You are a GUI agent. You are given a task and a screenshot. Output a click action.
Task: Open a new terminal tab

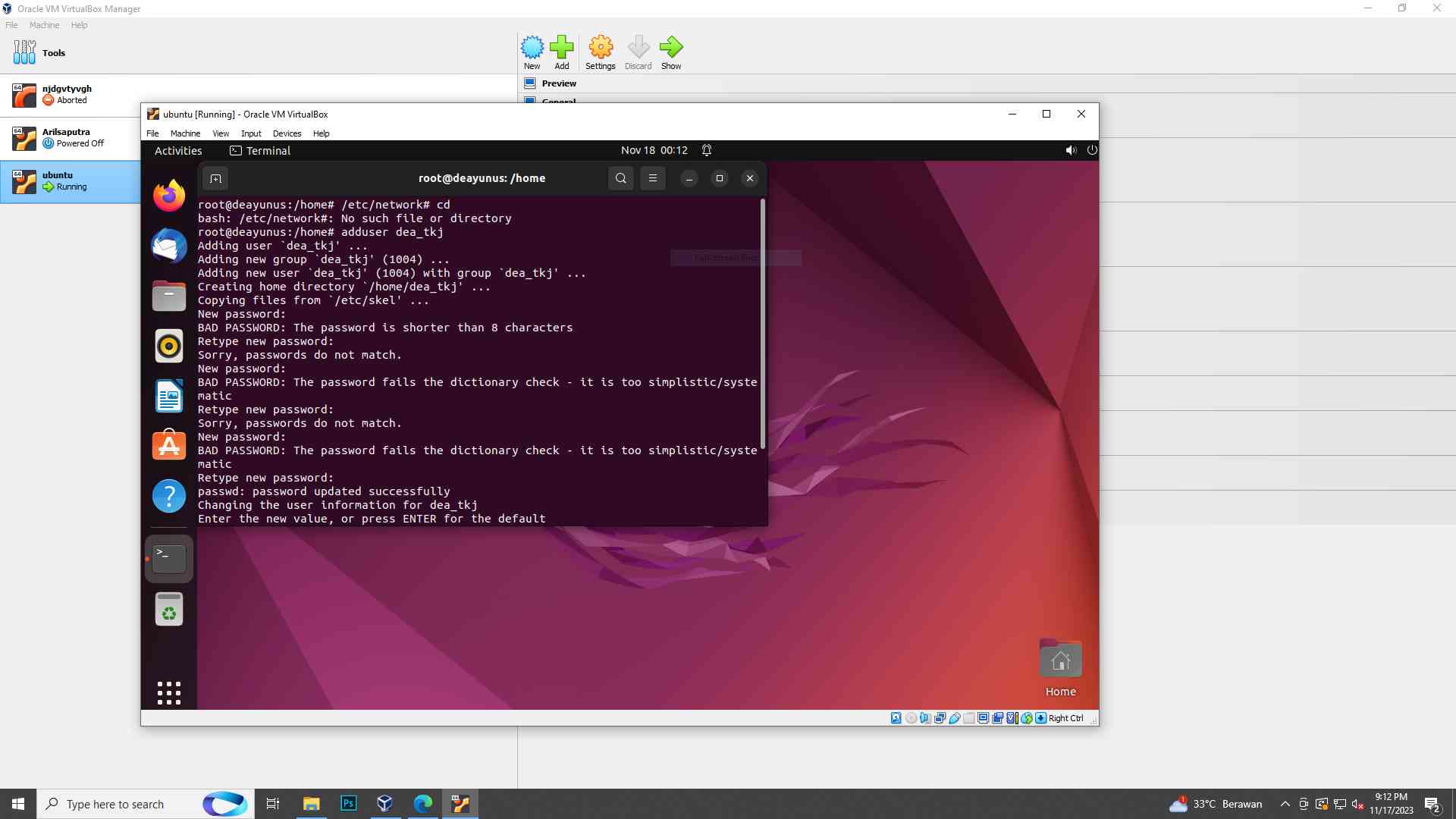click(x=215, y=178)
